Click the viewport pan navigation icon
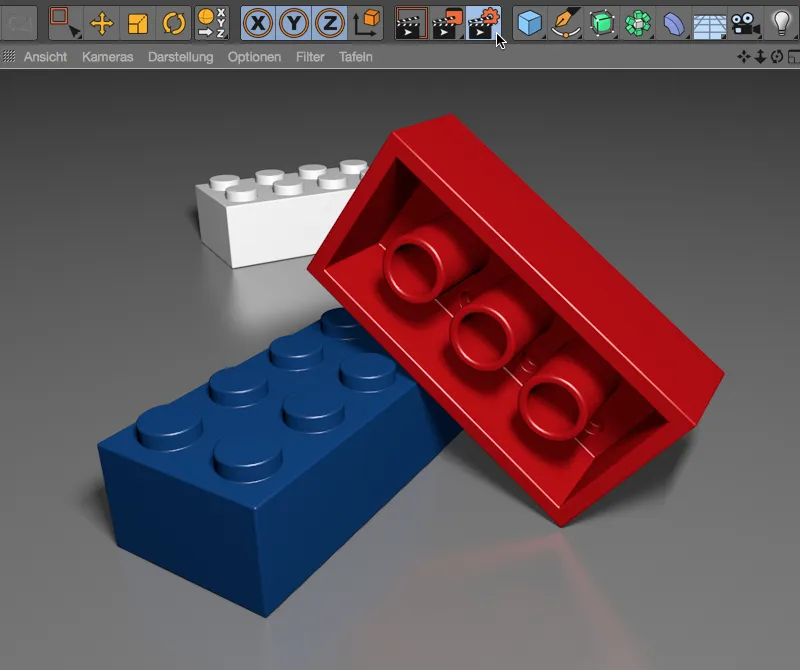Image resolution: width=800 pixels, height=670 pixels. coord(744,57)
